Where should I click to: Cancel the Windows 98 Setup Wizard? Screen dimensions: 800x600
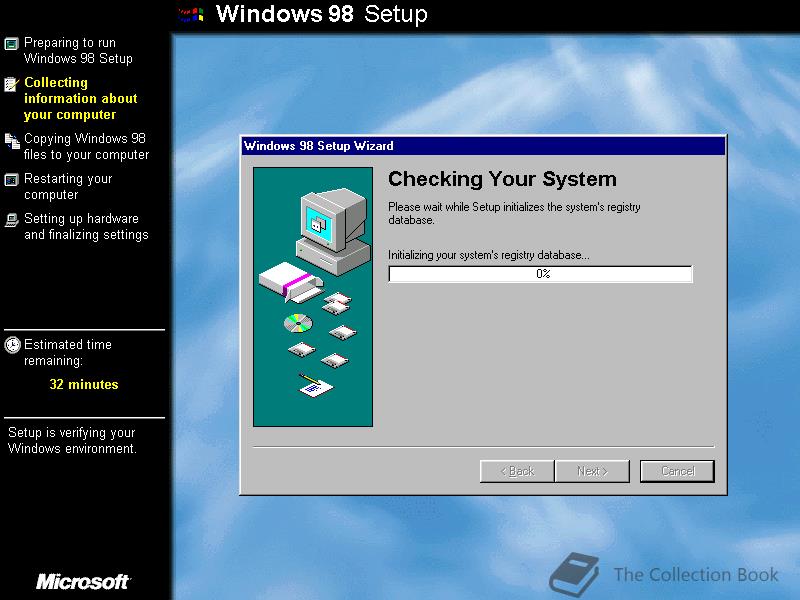click(x=678, y=471)
